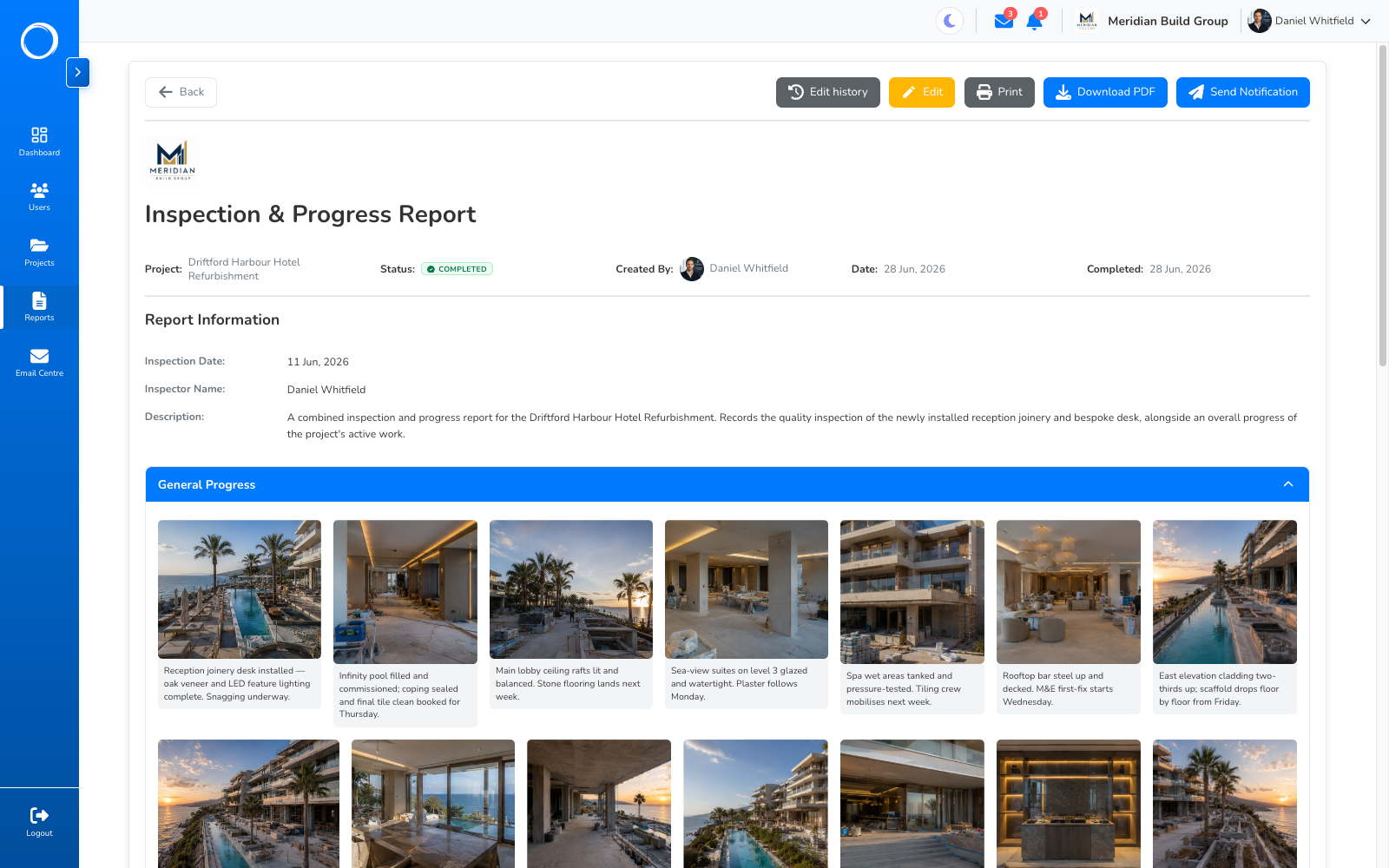Click the Completed date 28 Jun, 2026
Image resolution: width=1389 pixels, height=868 pixels.
pyautogui.click(x=1180, y=269)
